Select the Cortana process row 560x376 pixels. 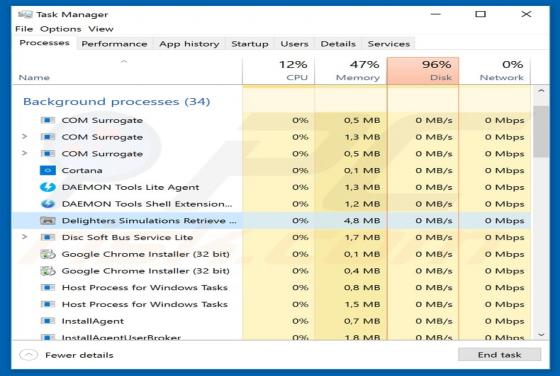271,170
